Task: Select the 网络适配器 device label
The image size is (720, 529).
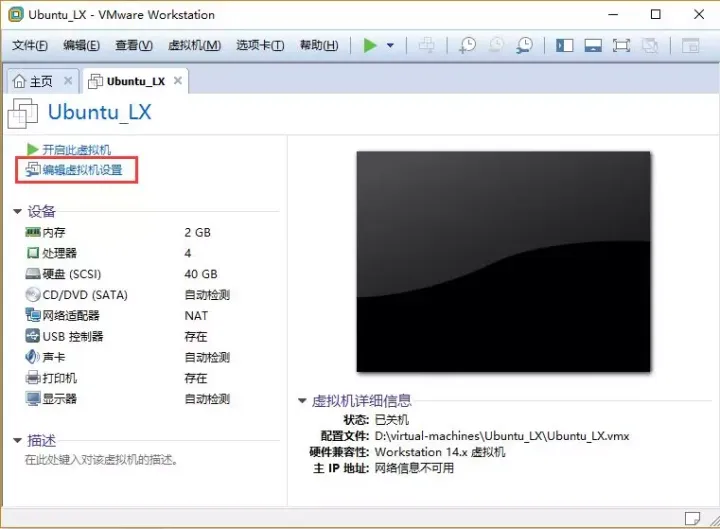Action: click(x=71, y=315)
